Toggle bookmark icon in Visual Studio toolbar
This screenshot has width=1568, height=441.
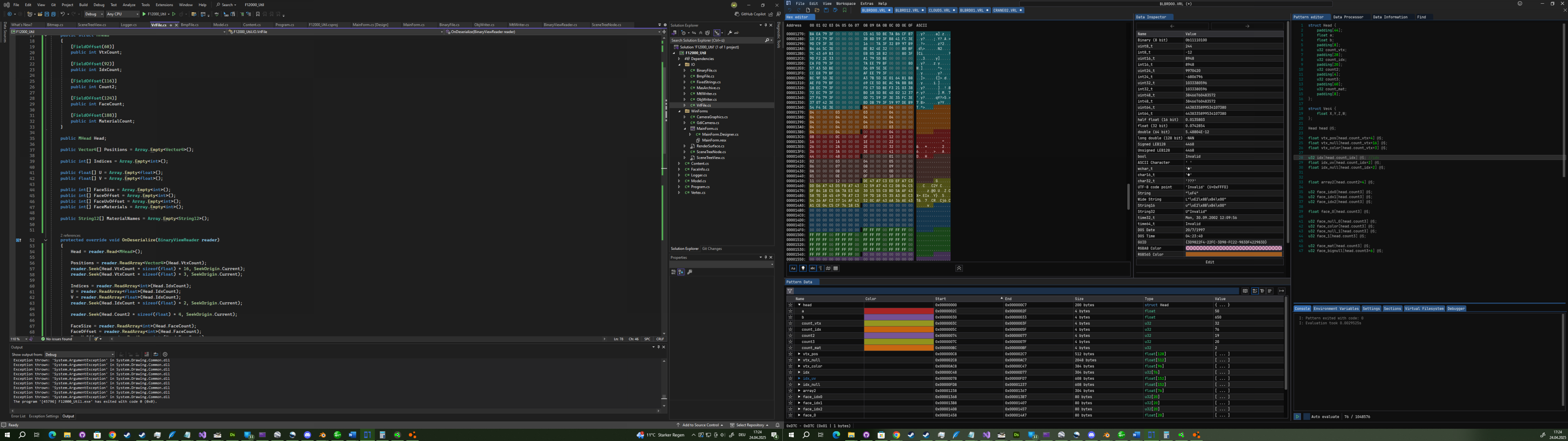(x=258, y=14)
